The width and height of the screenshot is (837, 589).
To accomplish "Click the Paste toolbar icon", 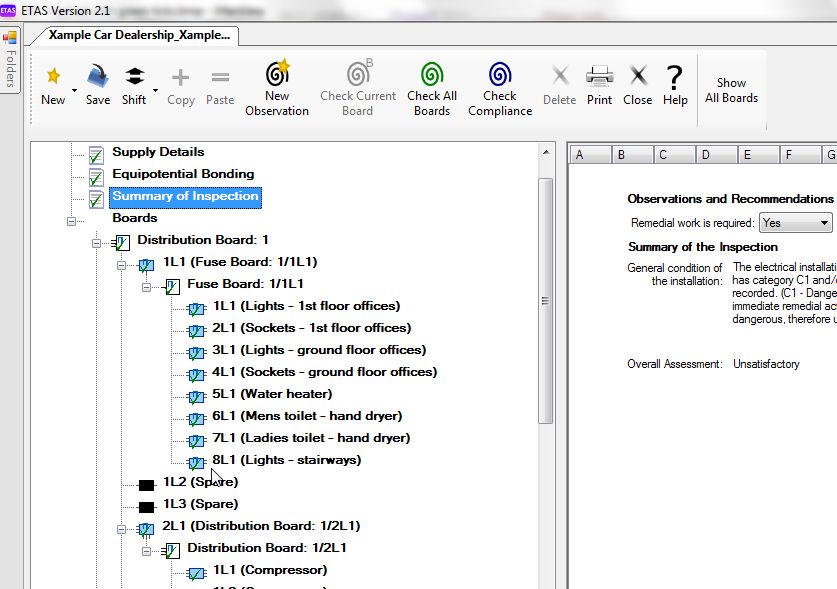I will tap(220, 77).
